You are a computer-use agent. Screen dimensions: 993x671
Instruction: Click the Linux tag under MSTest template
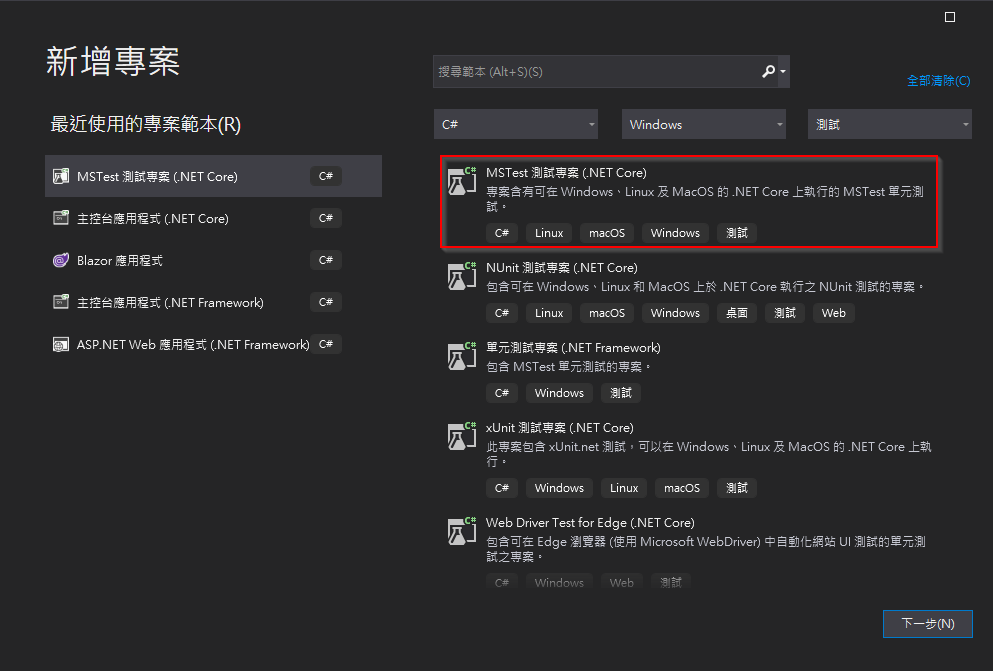[x=548, y=233]
